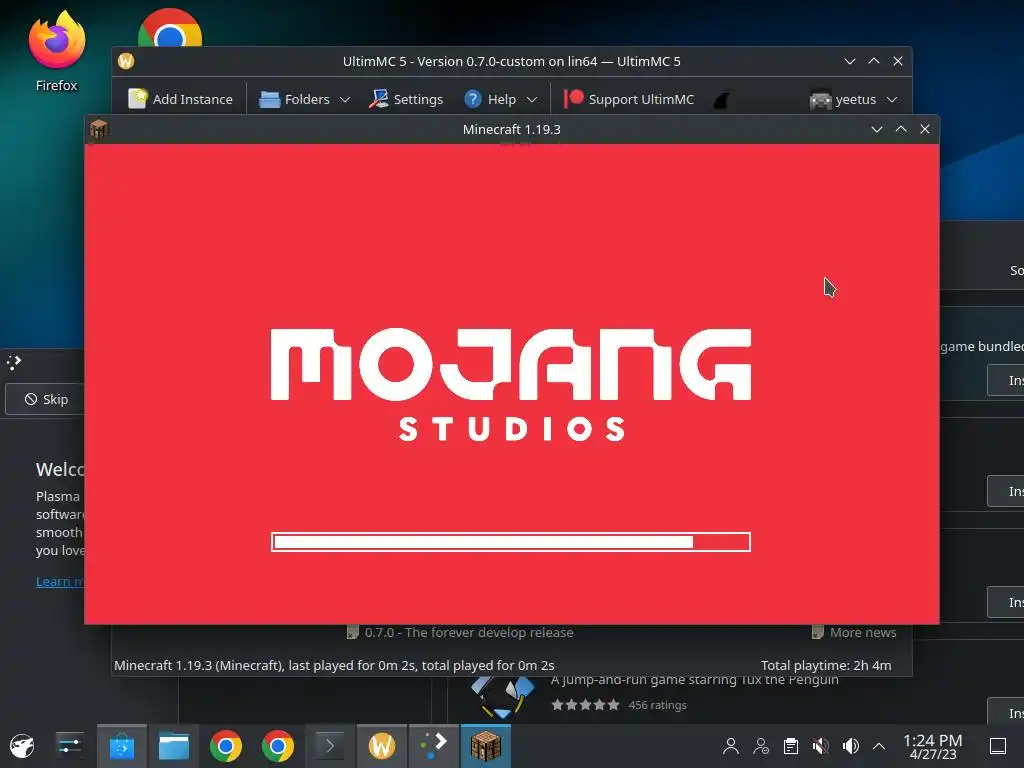This screenshot has height=768, width=1024.
Task: Expand hidden system tray icons
Action: tap(879, 746)
